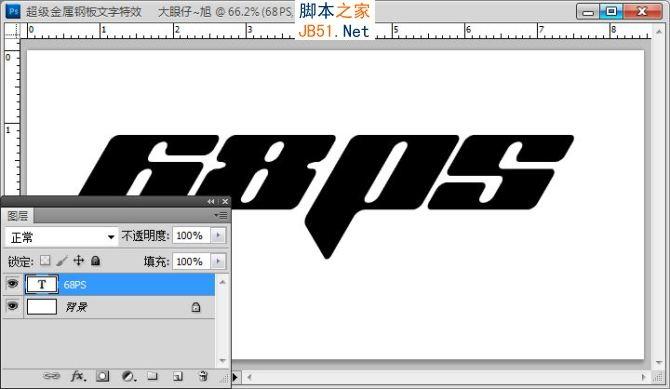Select the 背景 layer thumbnail

pos(41,307)
